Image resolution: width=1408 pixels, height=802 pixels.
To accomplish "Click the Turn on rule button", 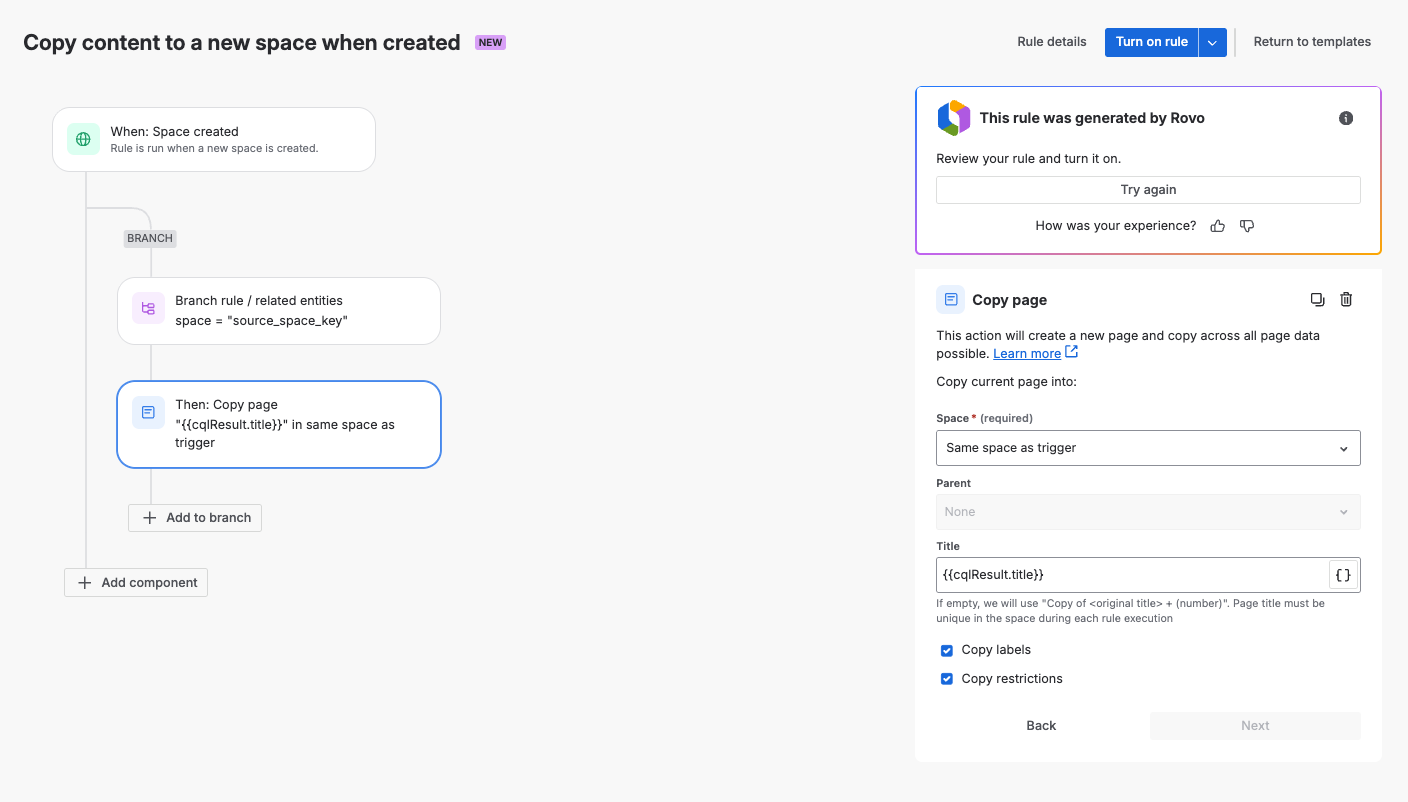I will [1151, 42].
